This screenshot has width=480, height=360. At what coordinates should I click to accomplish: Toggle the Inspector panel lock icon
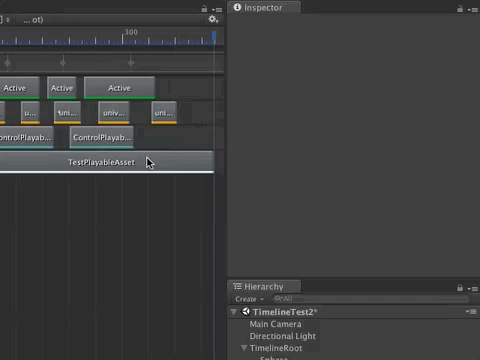[x=460, y=9]
